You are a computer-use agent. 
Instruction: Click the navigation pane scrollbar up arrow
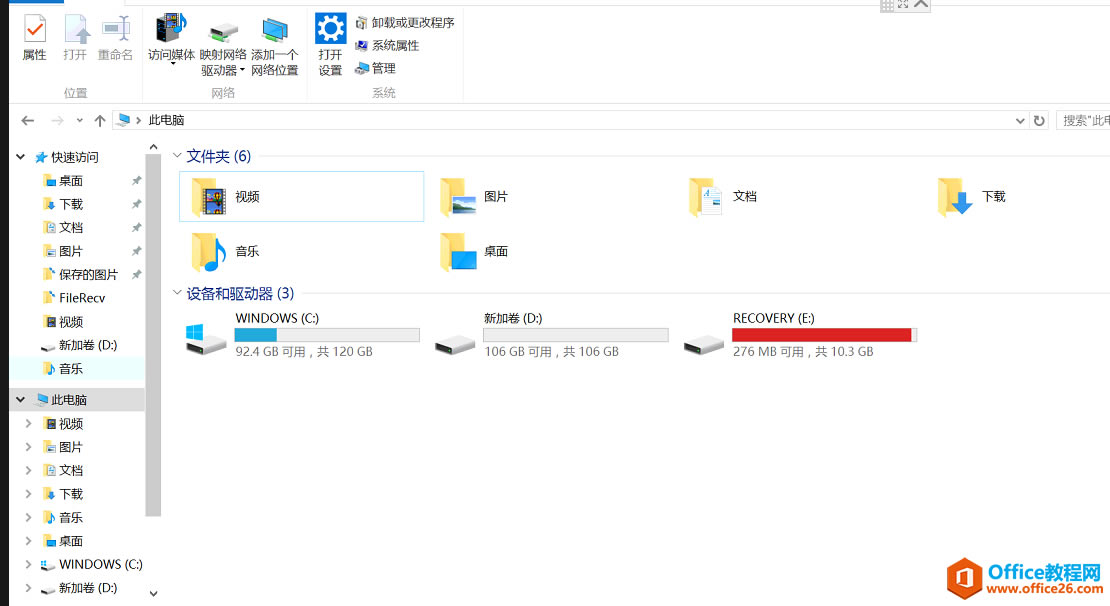point(154,147)
